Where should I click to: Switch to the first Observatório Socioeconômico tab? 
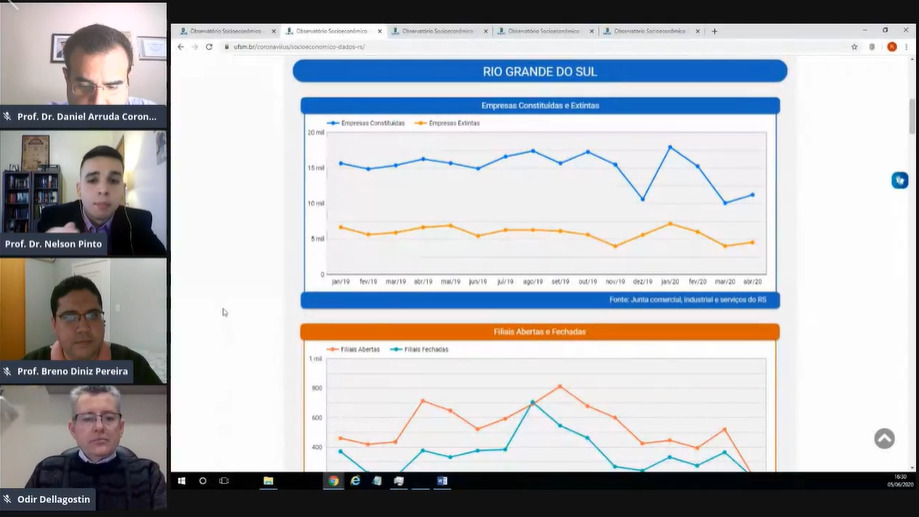pos(225,31)
